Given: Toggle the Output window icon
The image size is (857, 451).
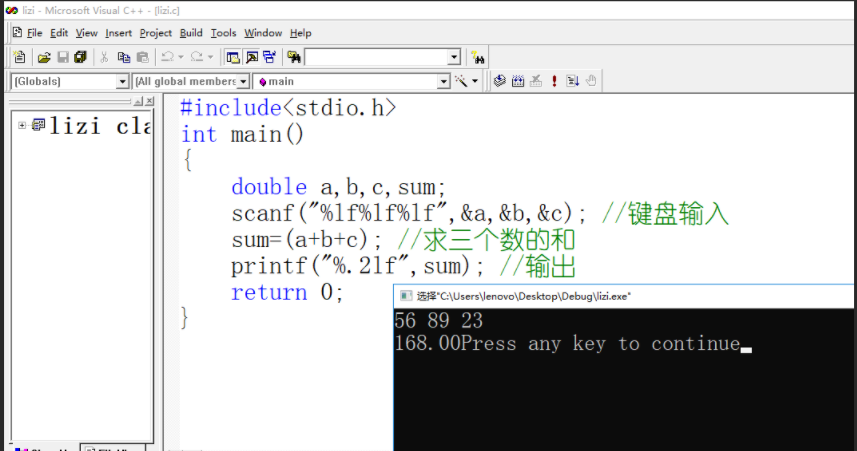Looking at the screenshot, I should (x=251, y=57).
